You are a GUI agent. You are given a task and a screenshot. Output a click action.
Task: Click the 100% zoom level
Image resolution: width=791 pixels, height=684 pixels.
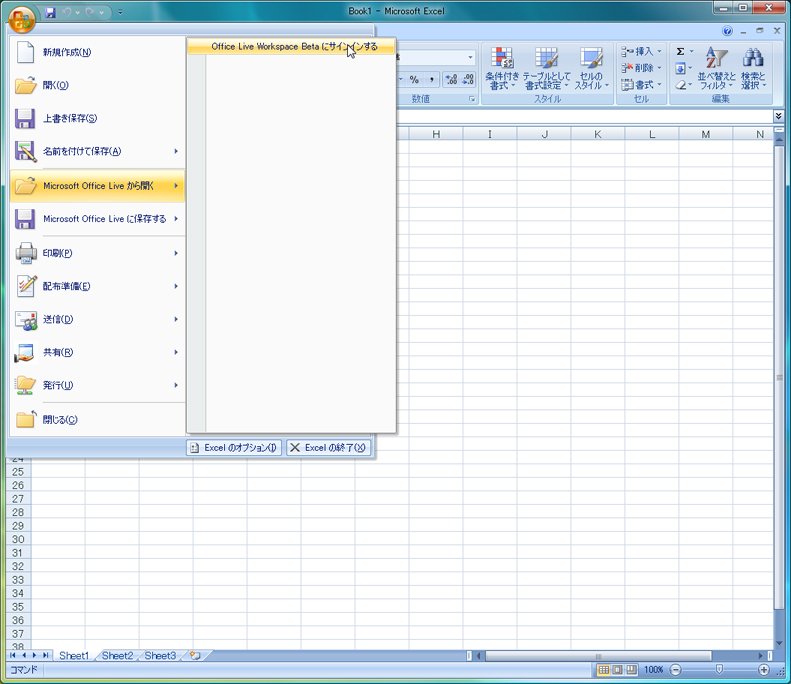click(653, 670)
